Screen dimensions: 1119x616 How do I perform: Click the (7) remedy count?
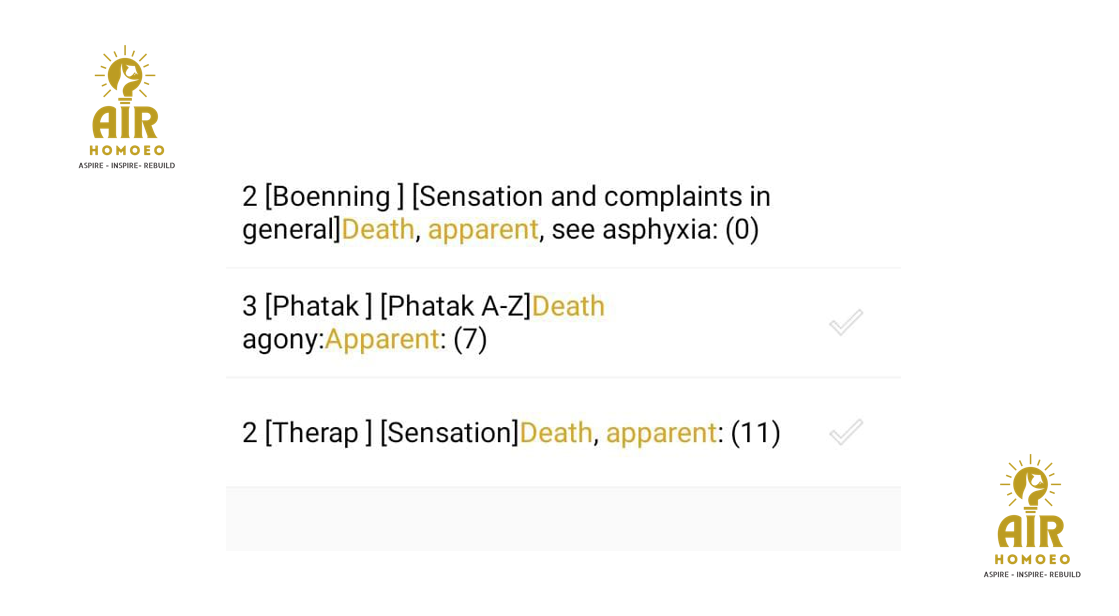tap(470, 339)
